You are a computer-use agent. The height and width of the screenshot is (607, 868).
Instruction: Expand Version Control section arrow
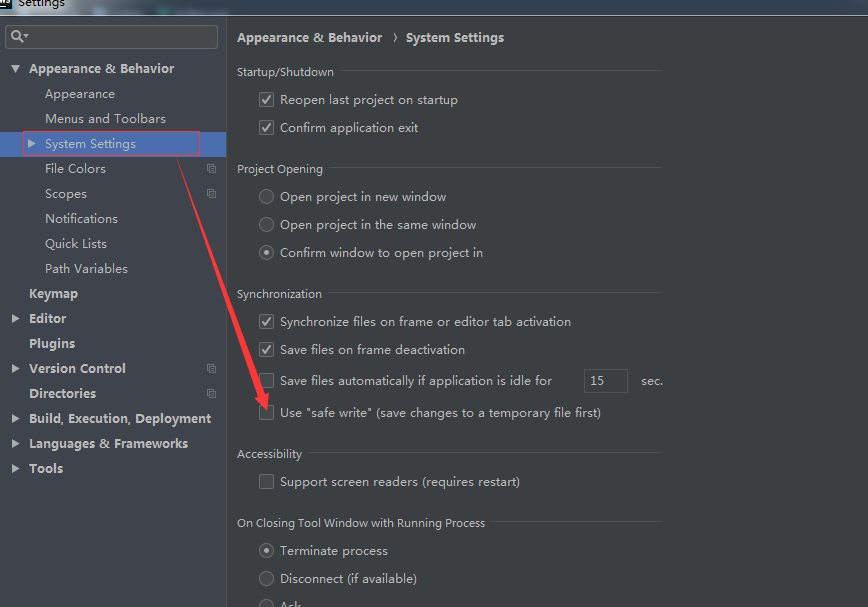(x=16, y=369)
